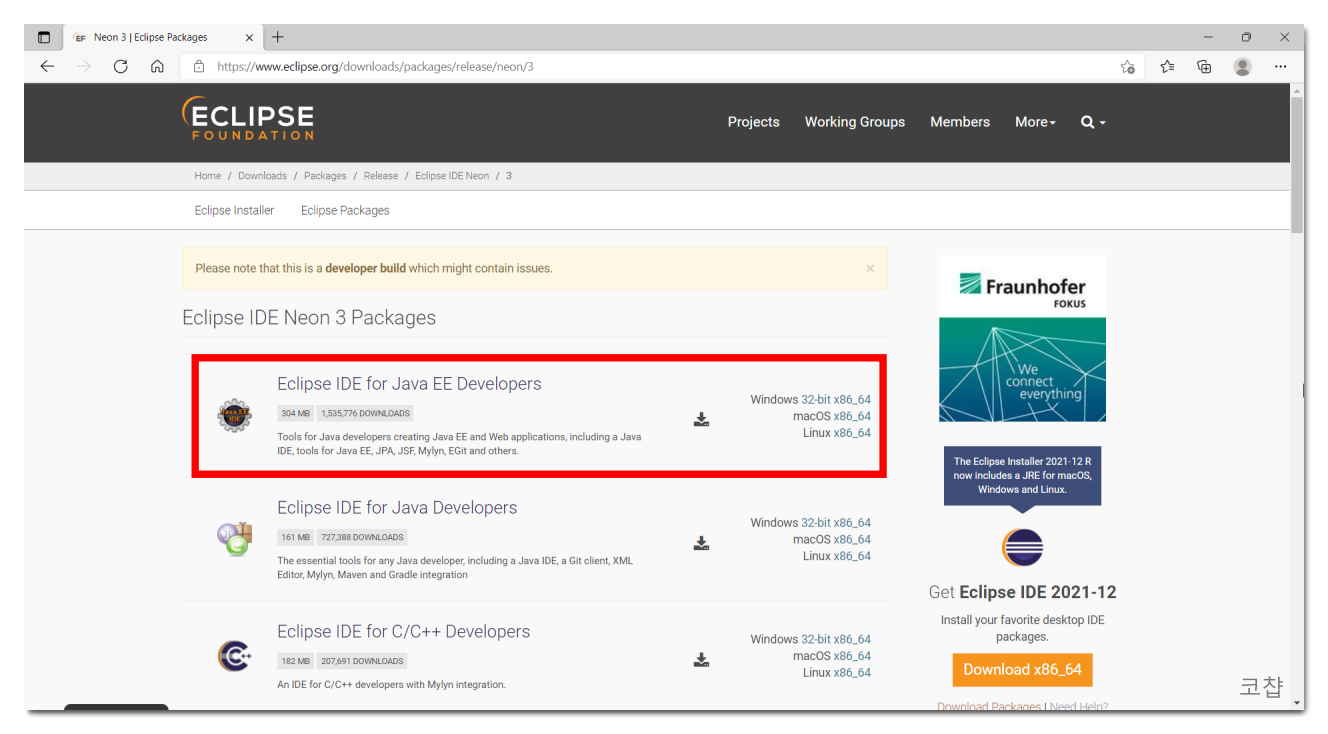
Task: Click the Fraunhofer FOKUS ad banner
Action: click(1022, 338)
